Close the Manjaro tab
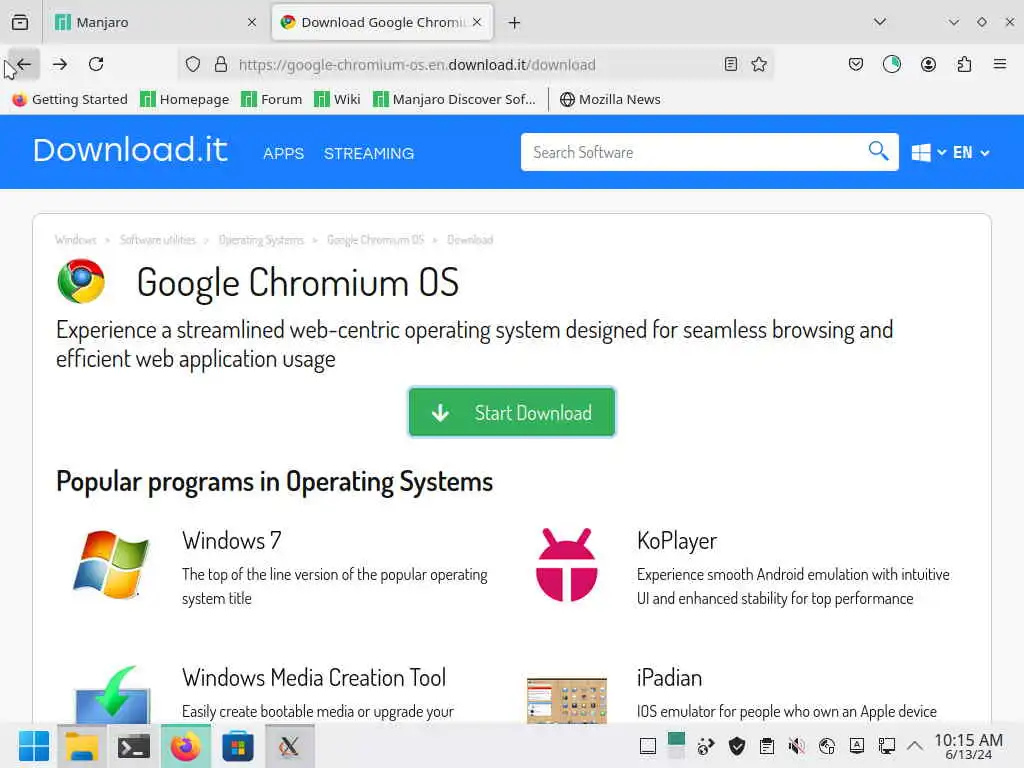The height and width of the screenshot is (768, 1024). coord(251,22)
